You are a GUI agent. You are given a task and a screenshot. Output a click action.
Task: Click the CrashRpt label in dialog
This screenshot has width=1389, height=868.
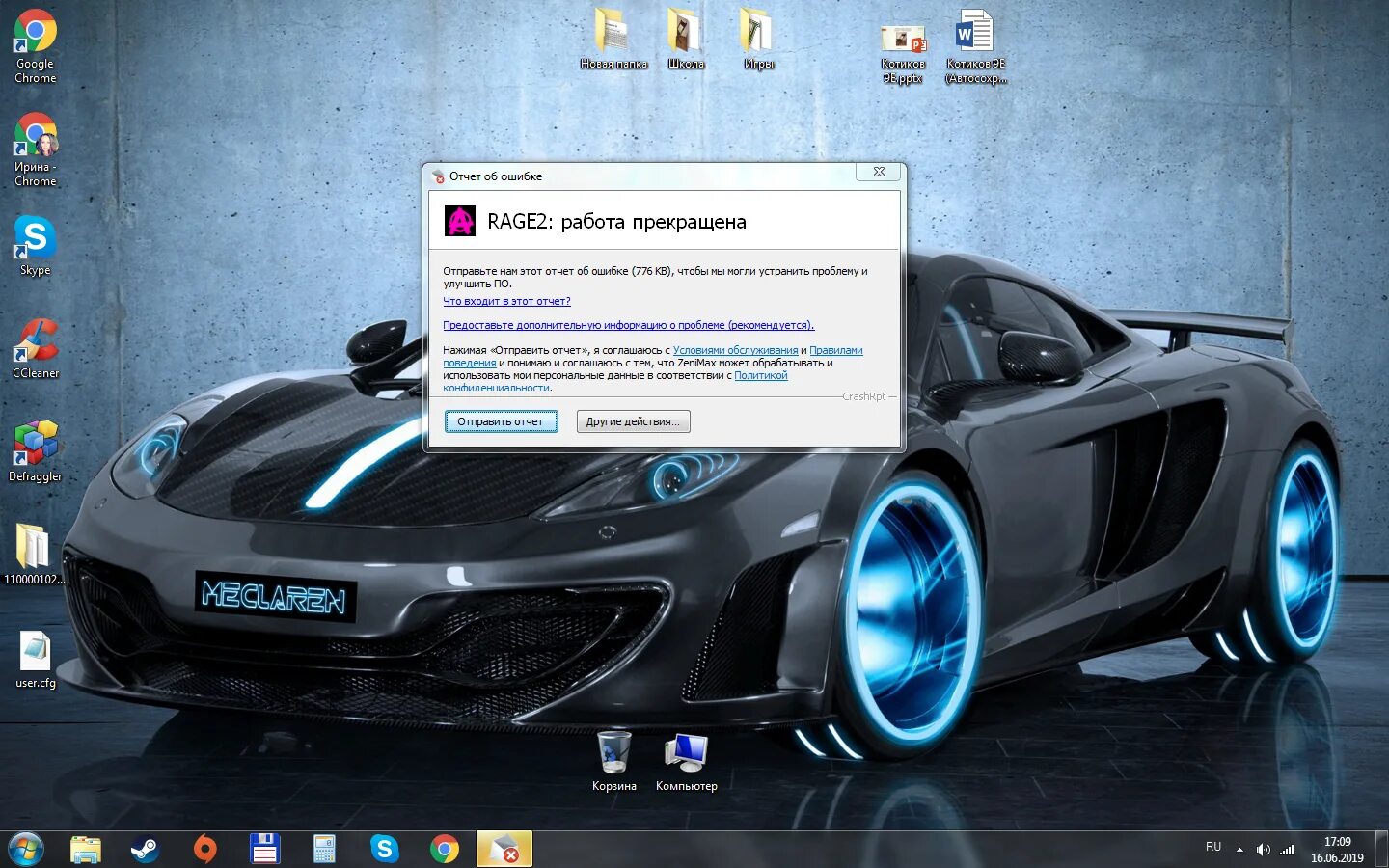click(863, 396)
